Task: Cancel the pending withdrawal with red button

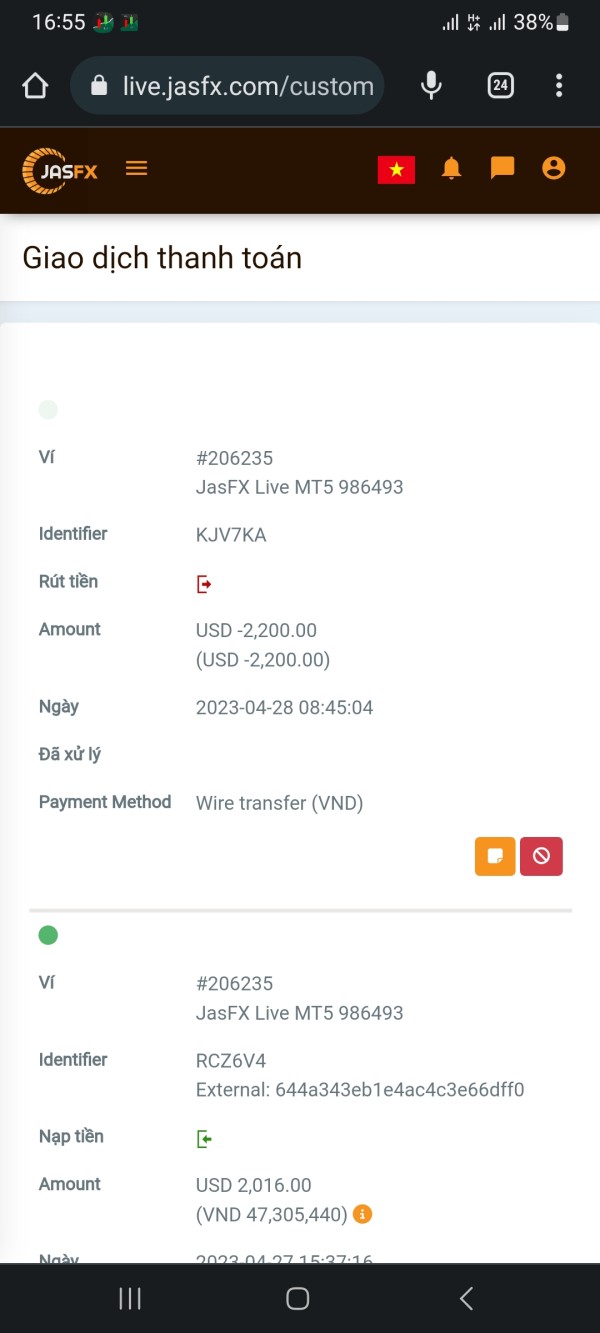Action: [x=541, y=856]
